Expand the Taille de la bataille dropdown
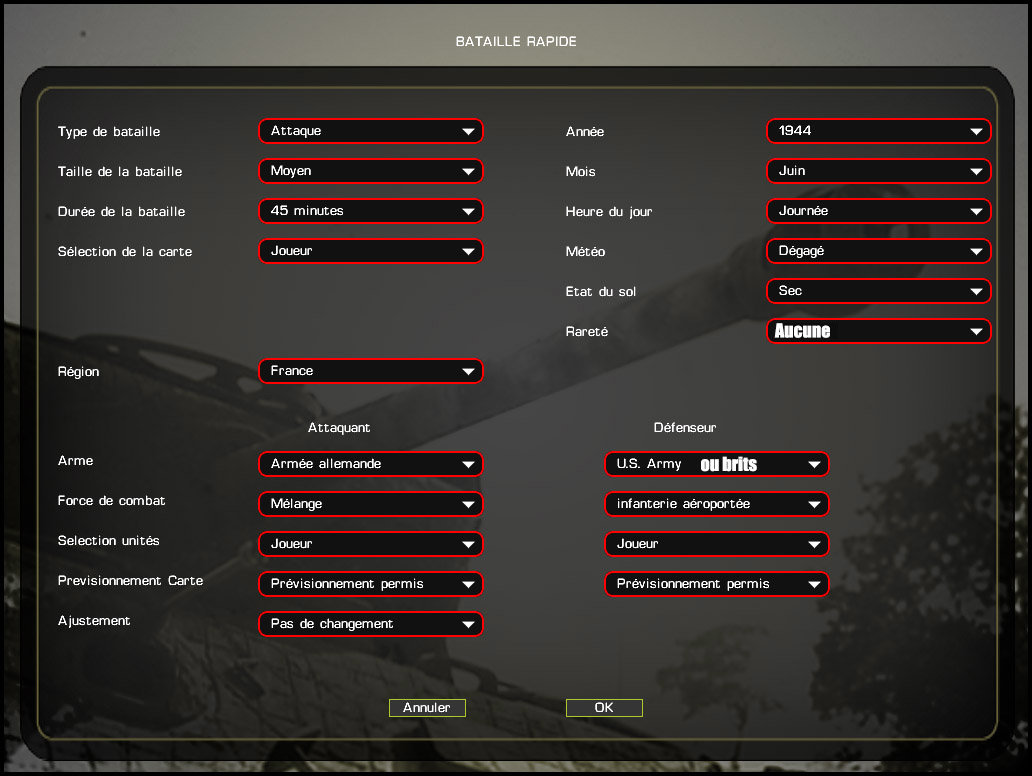1032x776 pixels. point(371,171)
